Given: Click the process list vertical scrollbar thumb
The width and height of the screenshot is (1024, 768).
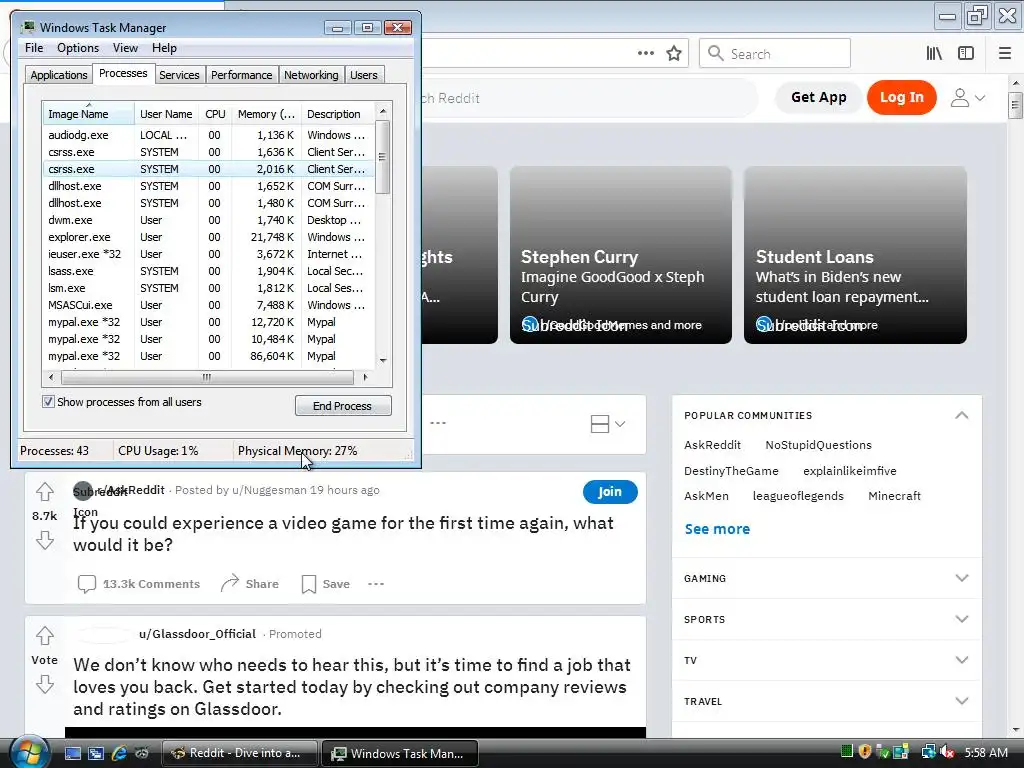Looking at the screenshot, I should tap(383, 157).
